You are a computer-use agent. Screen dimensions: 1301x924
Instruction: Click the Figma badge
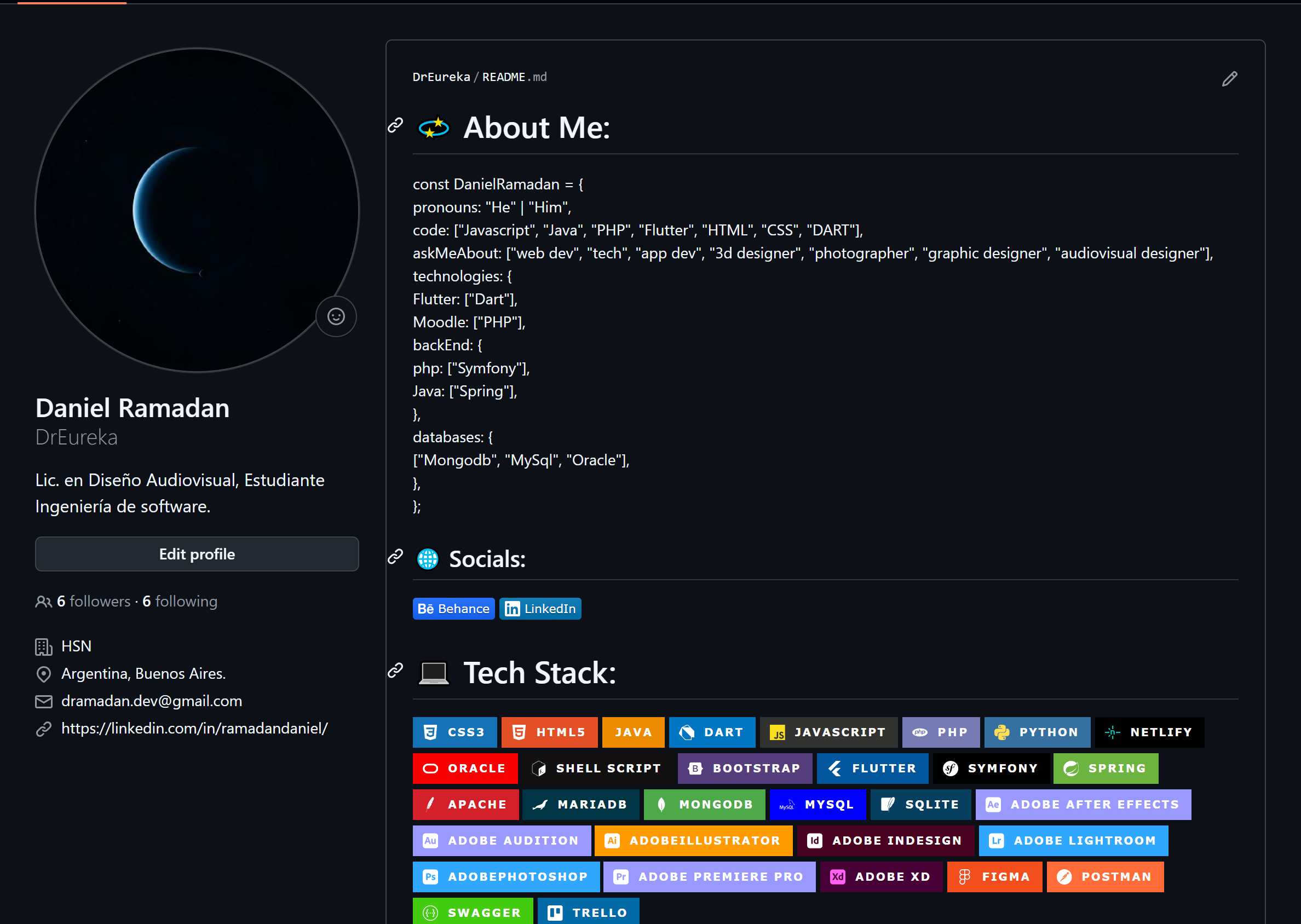pyautogui.click(x=994, y=877)
